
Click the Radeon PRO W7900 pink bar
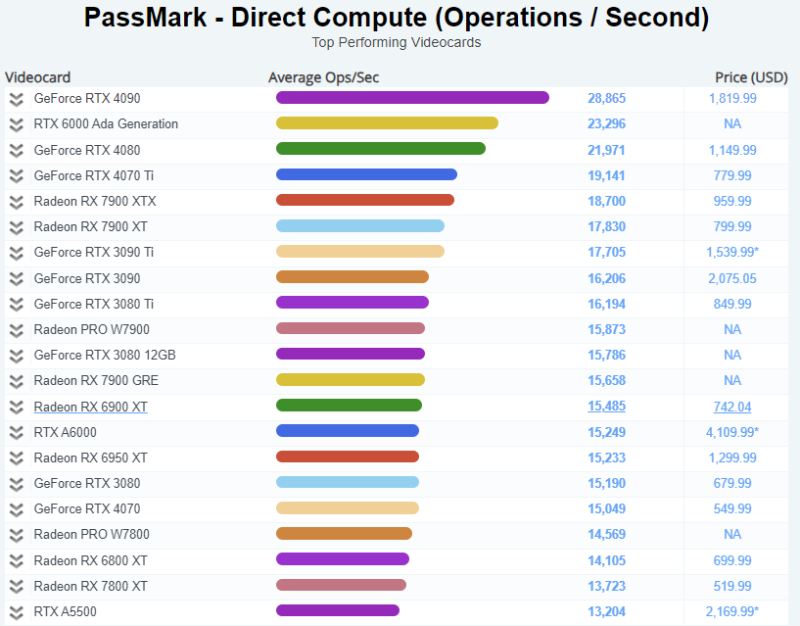pos(351,328)
